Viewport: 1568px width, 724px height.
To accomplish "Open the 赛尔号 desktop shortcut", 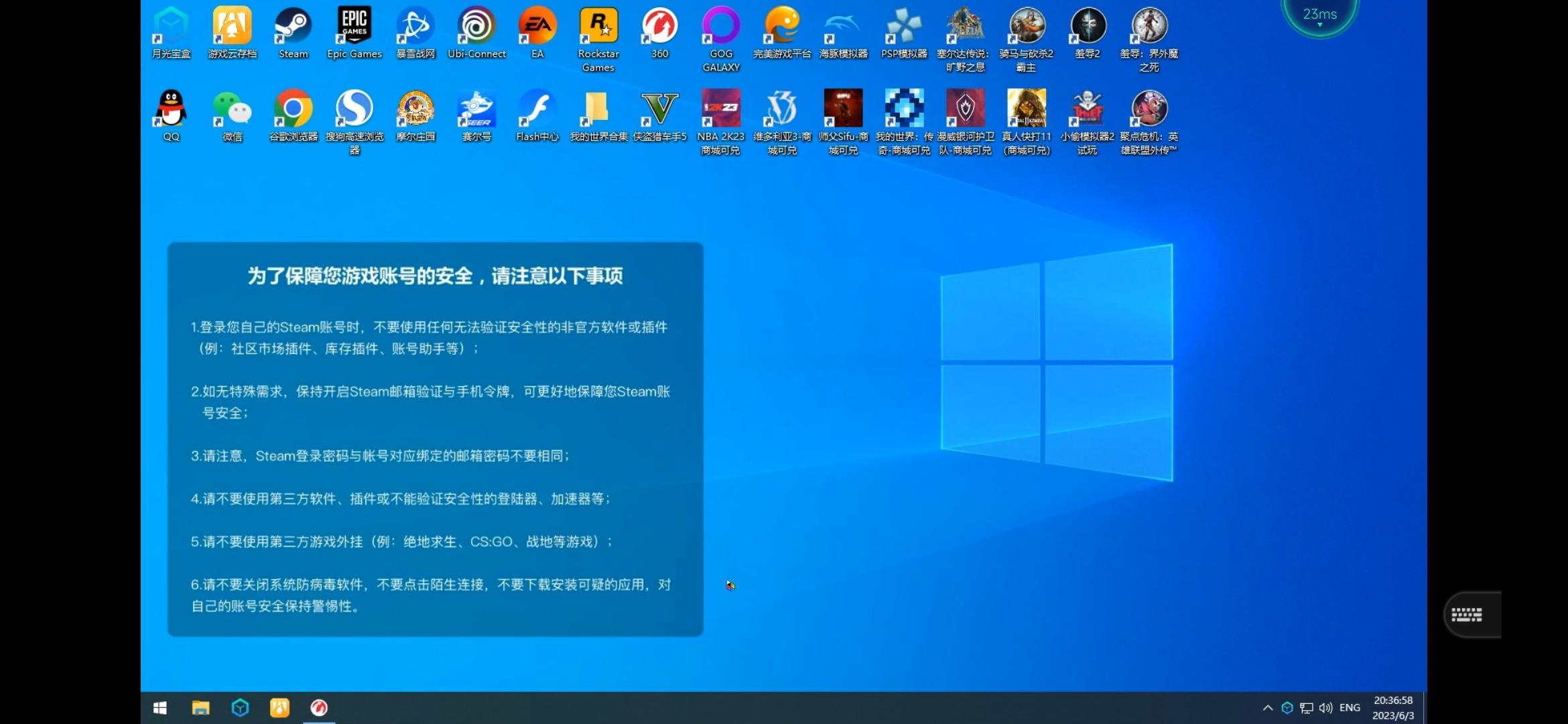I will 476,116.
